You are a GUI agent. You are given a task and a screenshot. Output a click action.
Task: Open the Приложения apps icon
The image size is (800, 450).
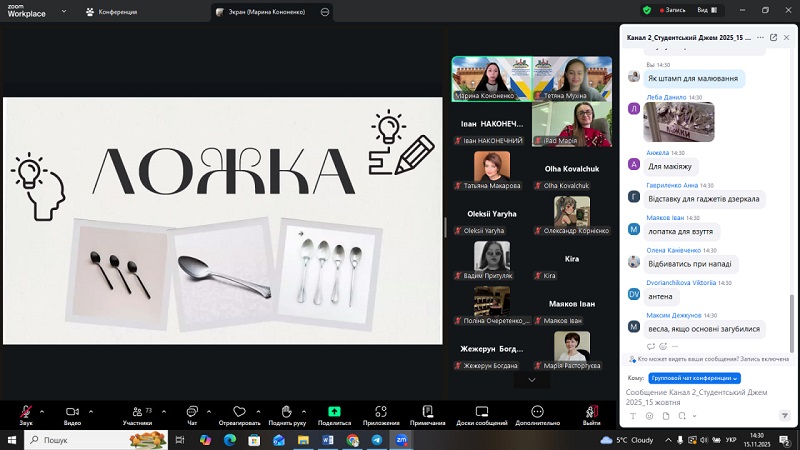click(380, 411)
